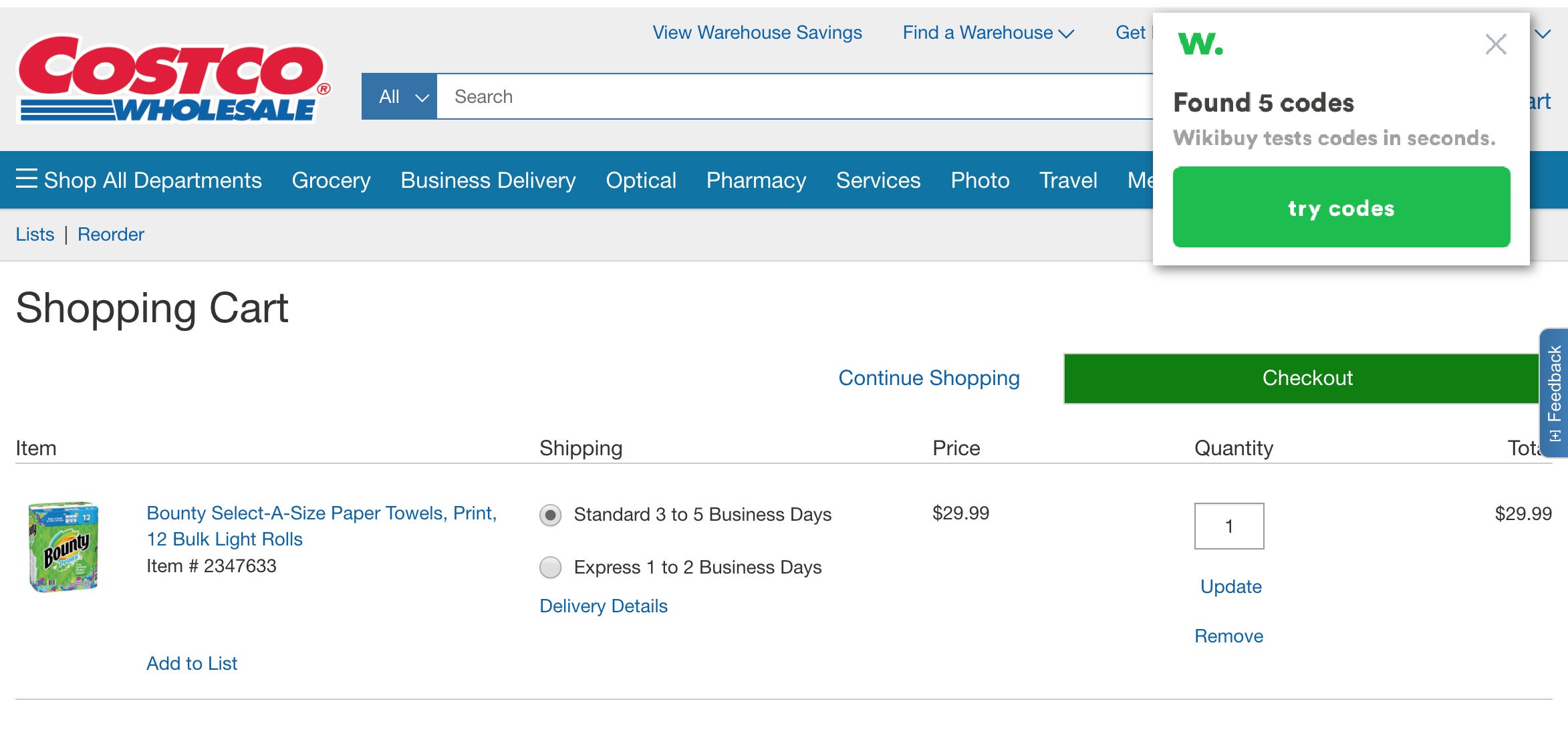The width and height of the screenshot is (1568, 738).
Task: Open the Feedback side tab
Action: pos(1554,393)
